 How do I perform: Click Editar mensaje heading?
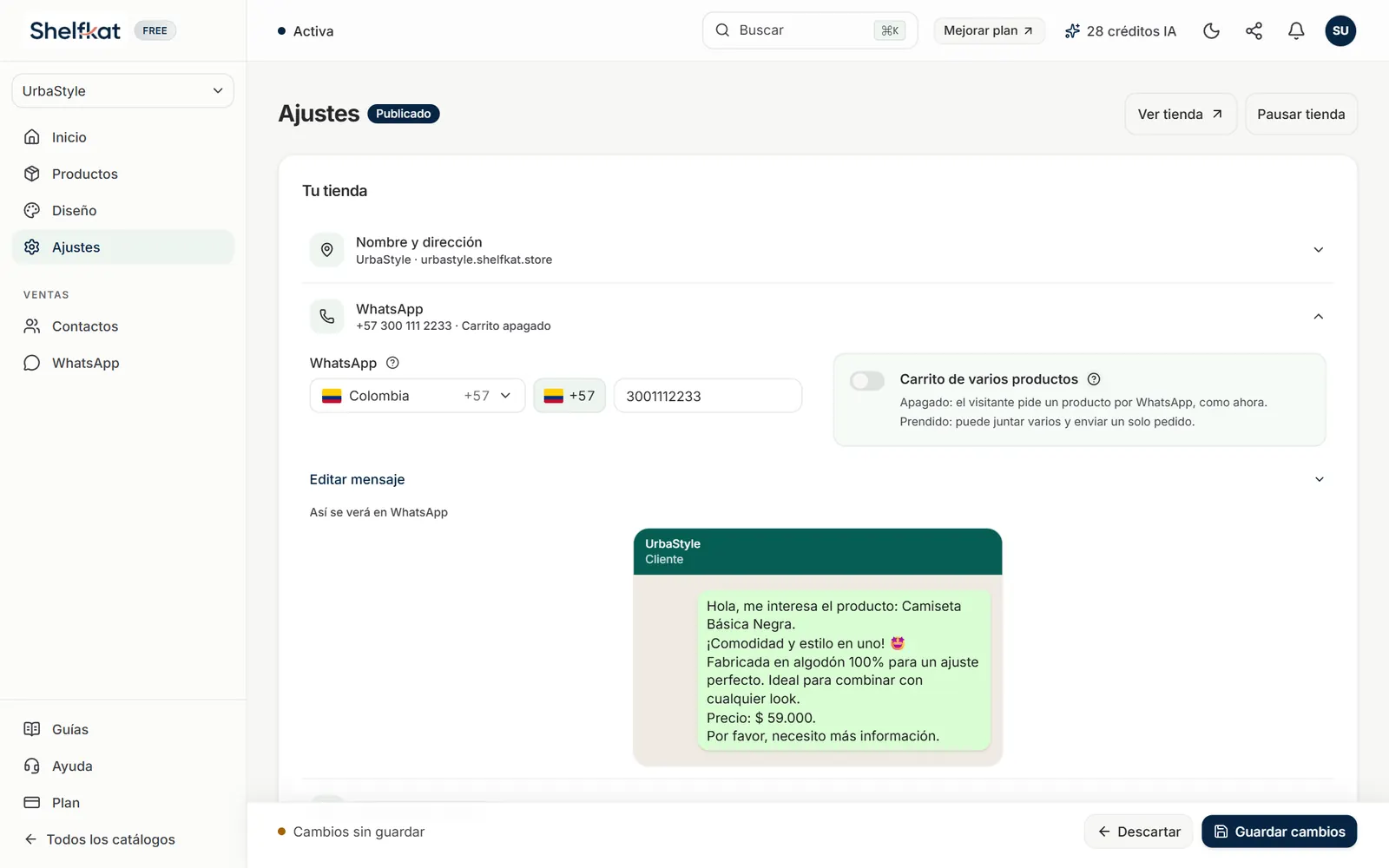(x=358, y=479)
